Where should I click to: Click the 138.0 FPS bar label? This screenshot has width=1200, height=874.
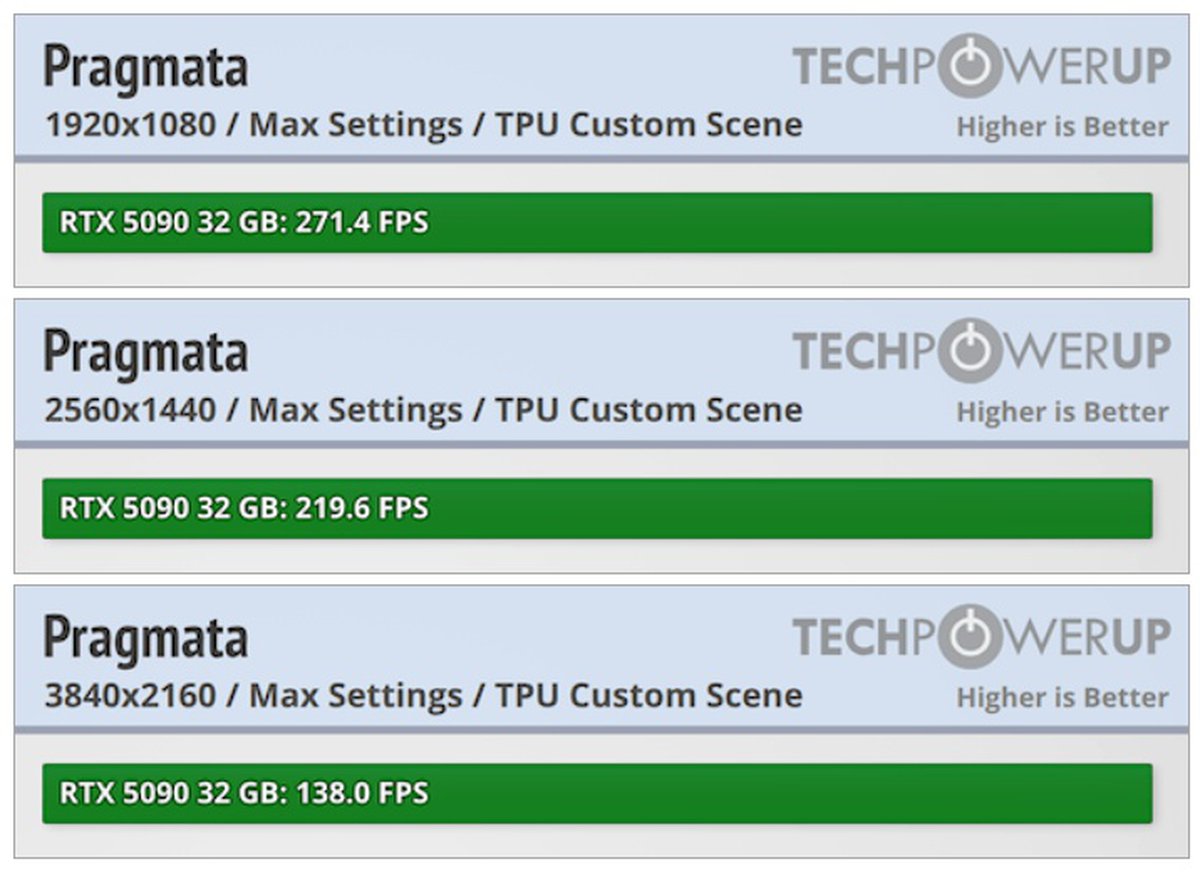click(244, 794)
